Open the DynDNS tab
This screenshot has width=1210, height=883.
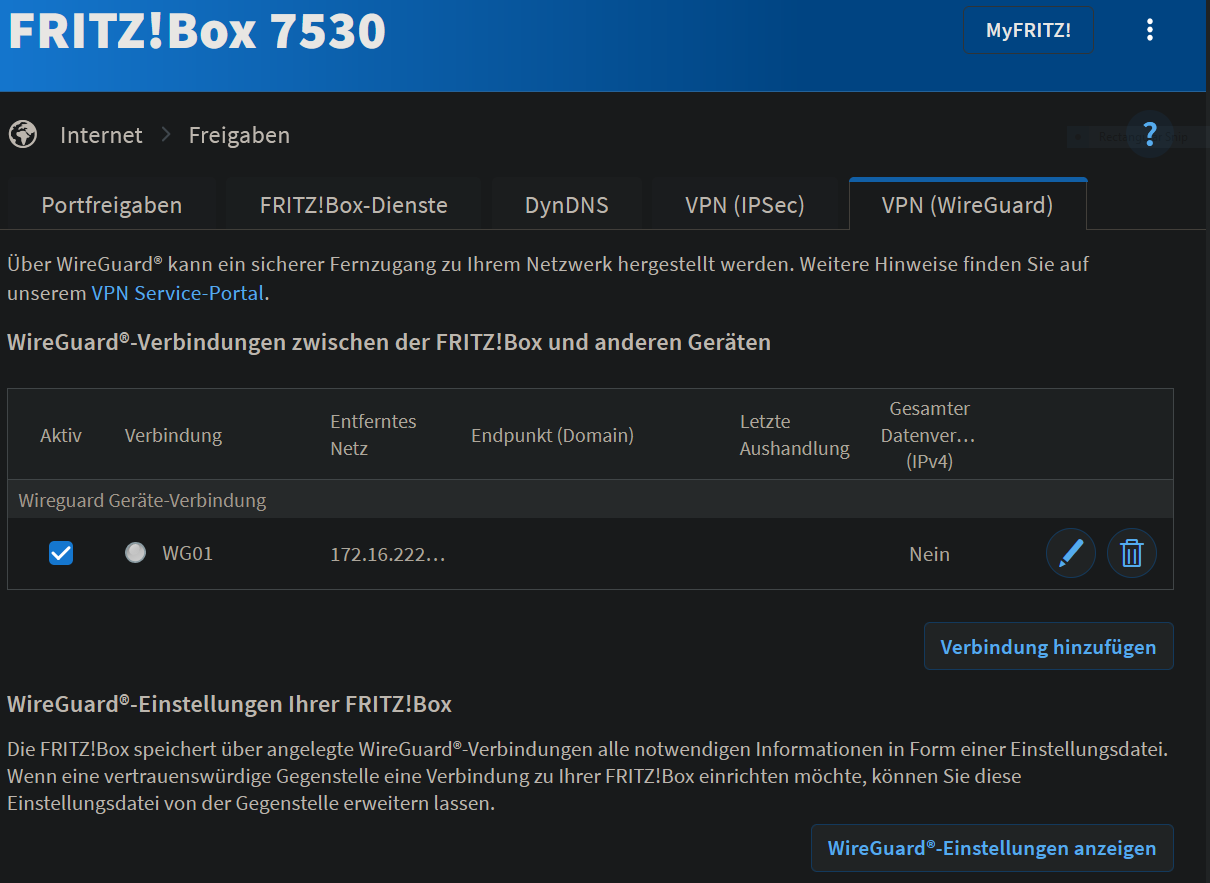(567, 205)
